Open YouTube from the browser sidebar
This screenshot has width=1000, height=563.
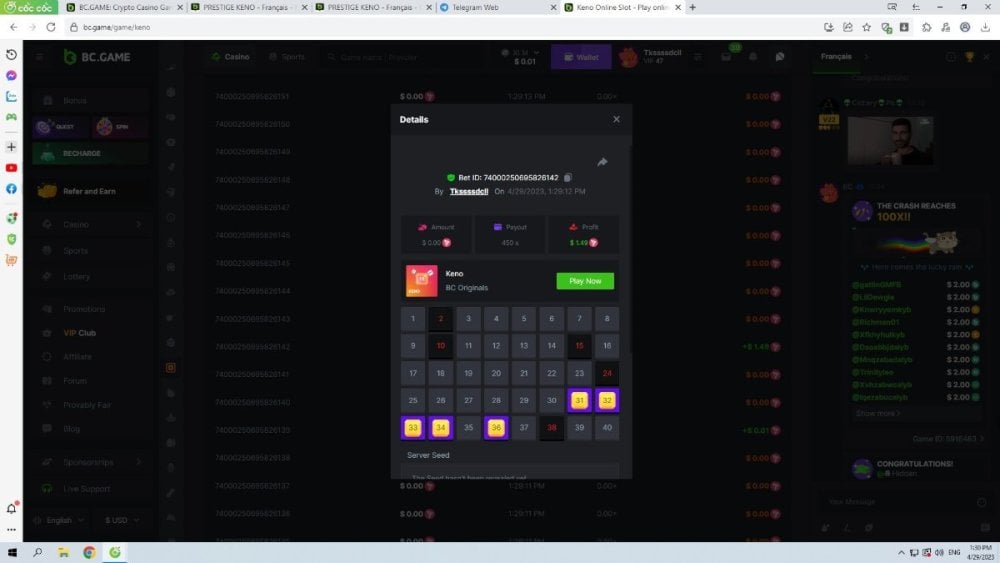[x=11, y=168]
